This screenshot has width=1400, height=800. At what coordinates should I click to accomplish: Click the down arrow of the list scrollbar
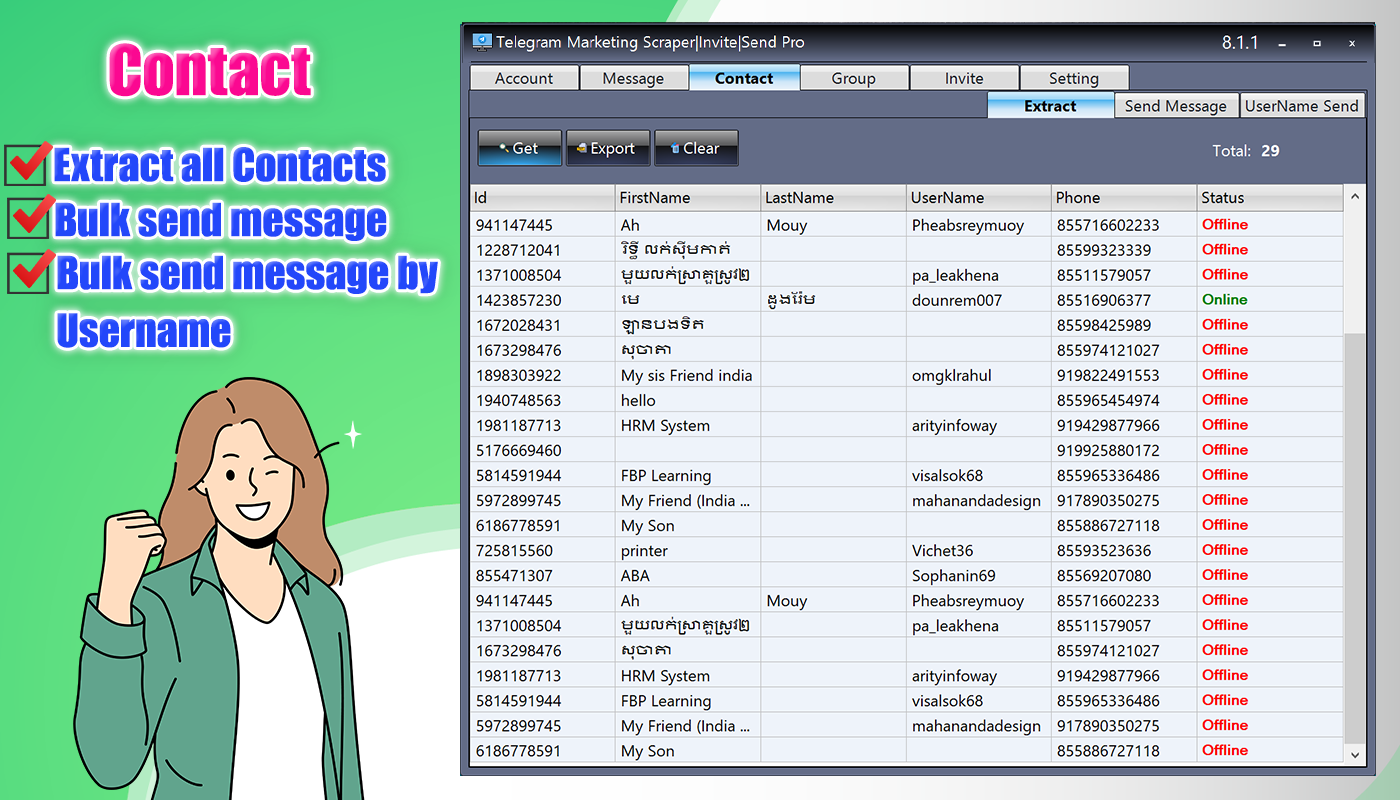1355,755
